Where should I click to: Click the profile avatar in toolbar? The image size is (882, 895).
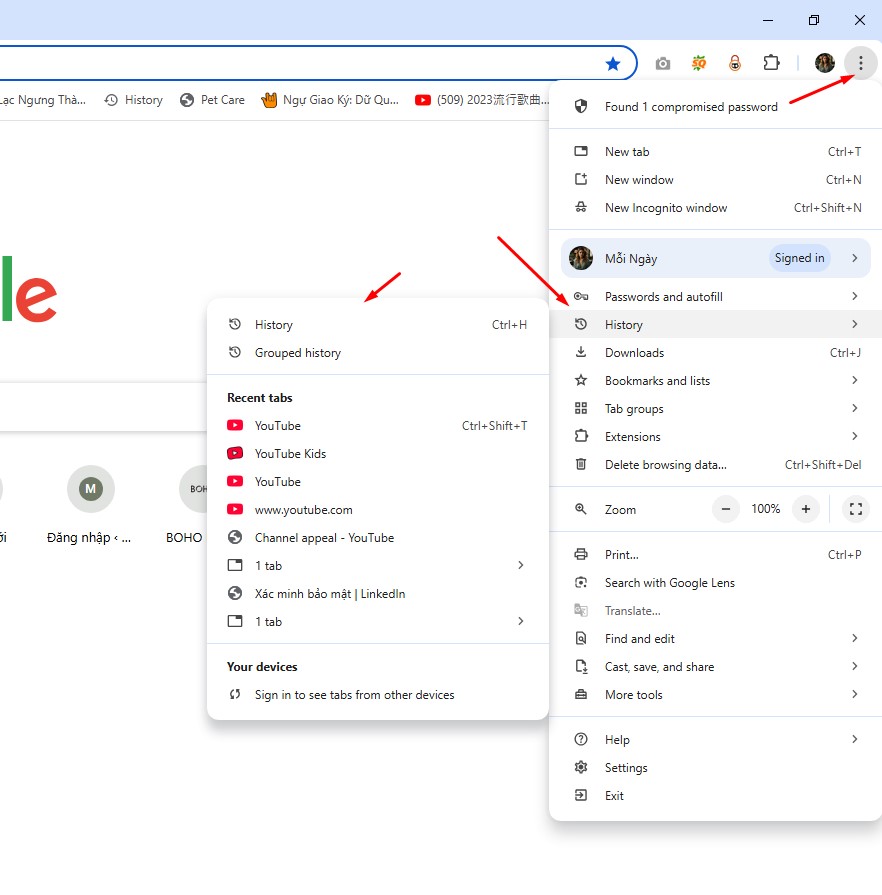(824, 63)
